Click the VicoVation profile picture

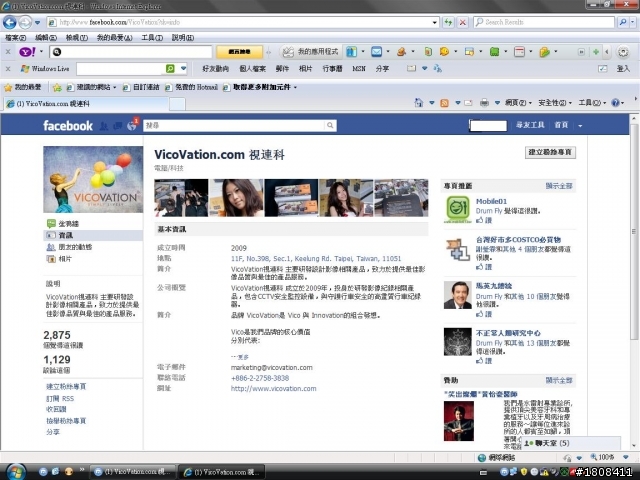93,179
